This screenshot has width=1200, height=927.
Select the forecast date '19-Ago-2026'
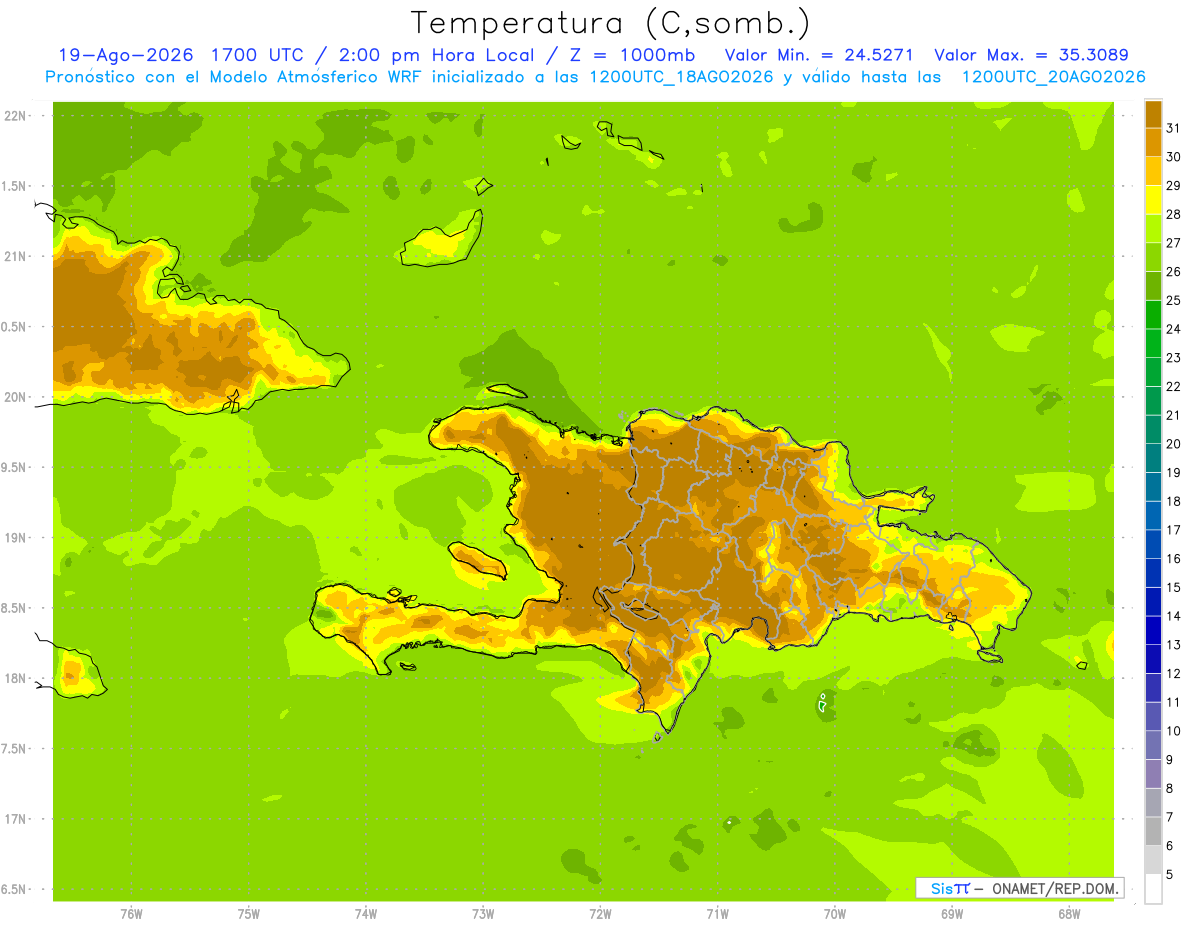click(x=125, y=55)
